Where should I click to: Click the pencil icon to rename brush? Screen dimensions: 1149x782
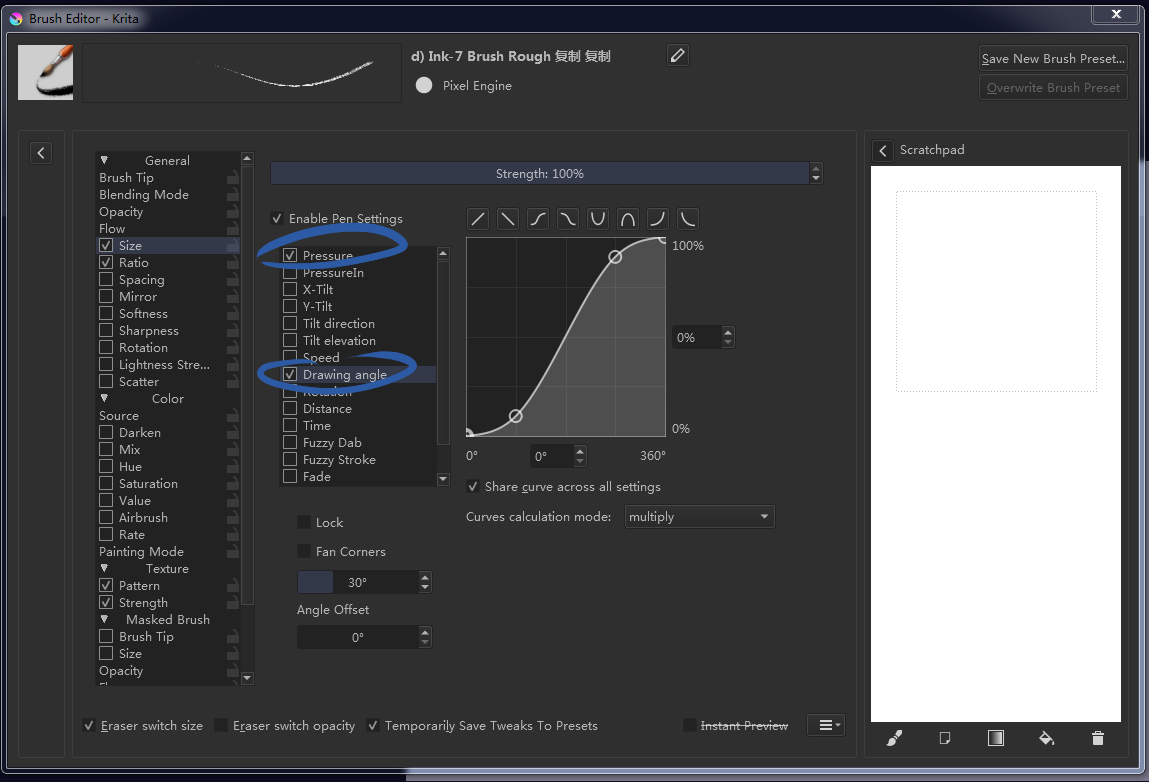click(678, 56)
